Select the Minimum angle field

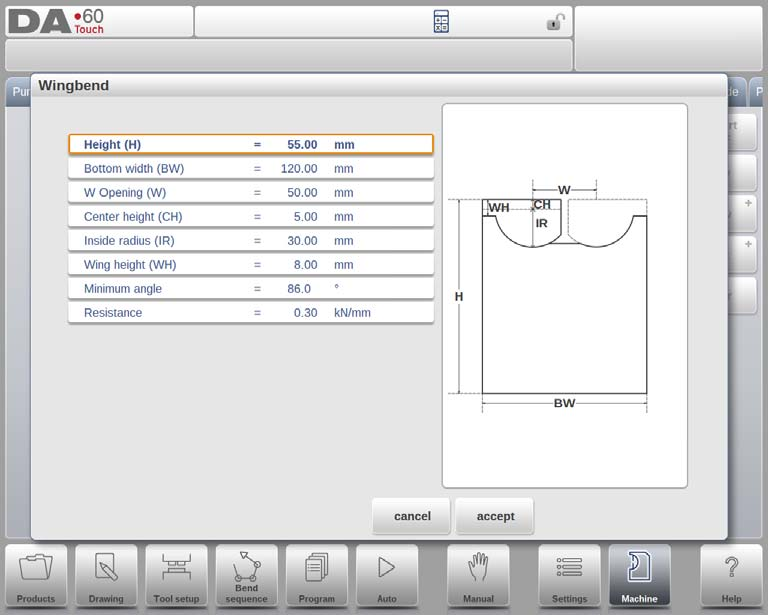pyautogui.click(x=251, y=288)
